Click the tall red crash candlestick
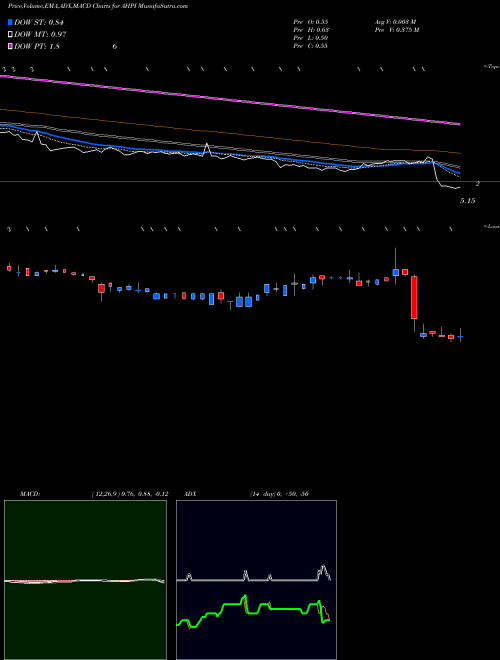 414,297
